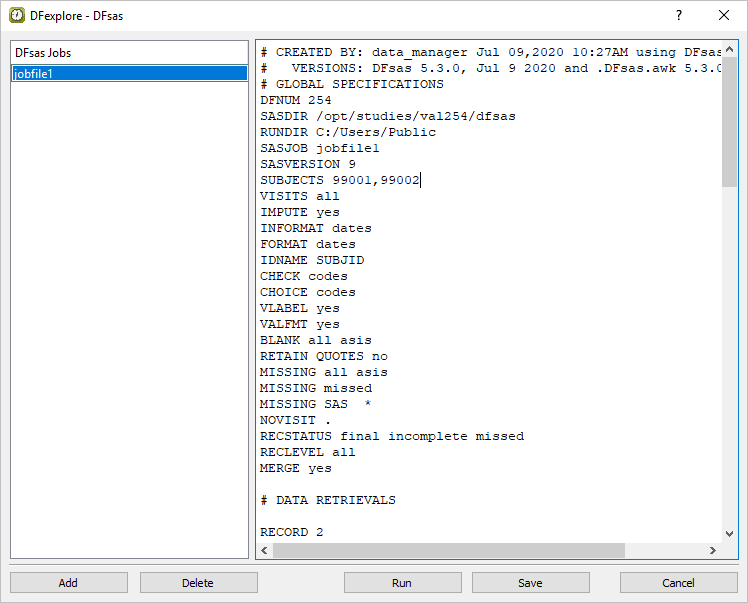
Task: Close the DFexplore - DFsas dialog window
Action: (724, 15)
